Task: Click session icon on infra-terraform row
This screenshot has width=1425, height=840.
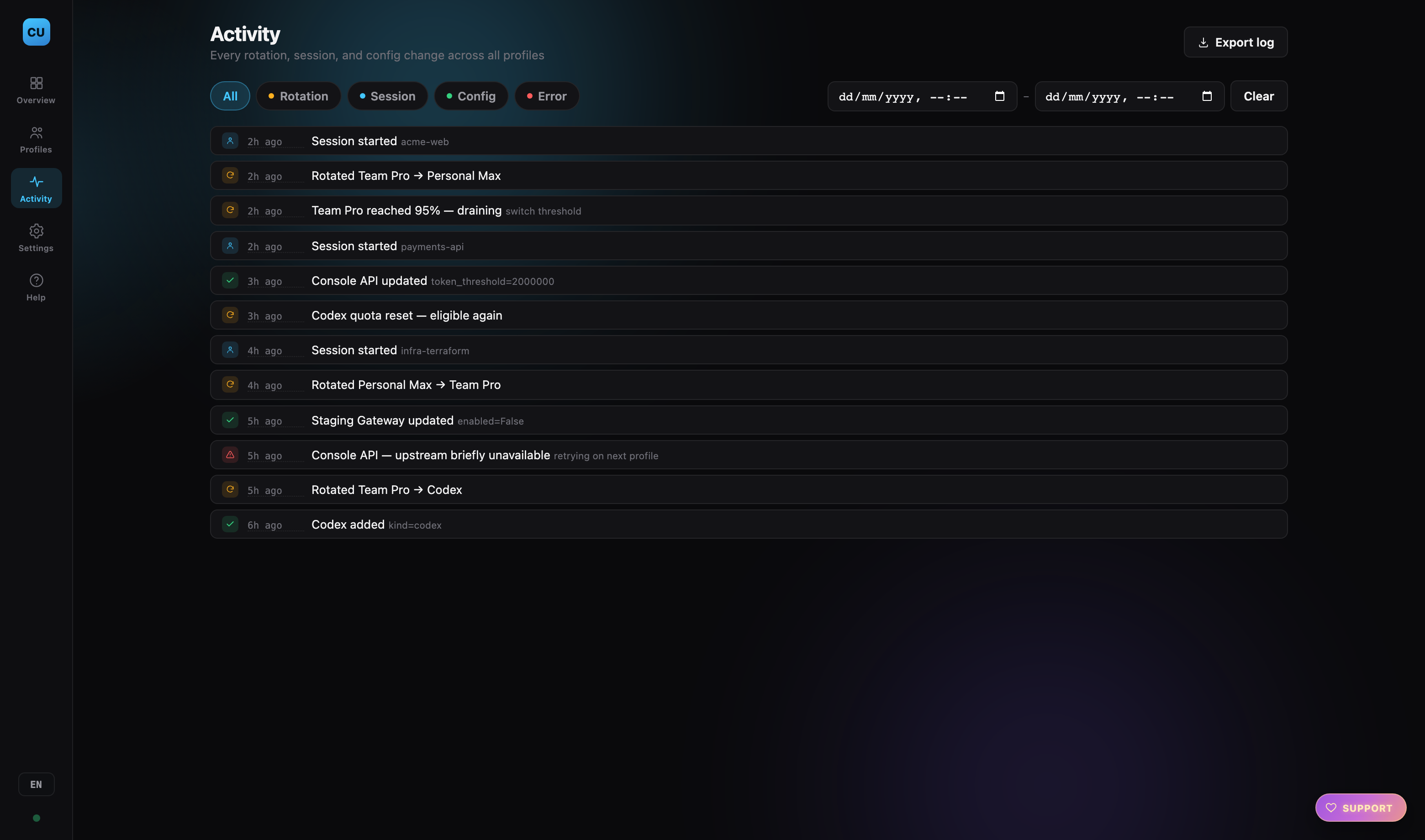Action: [230, 350]
